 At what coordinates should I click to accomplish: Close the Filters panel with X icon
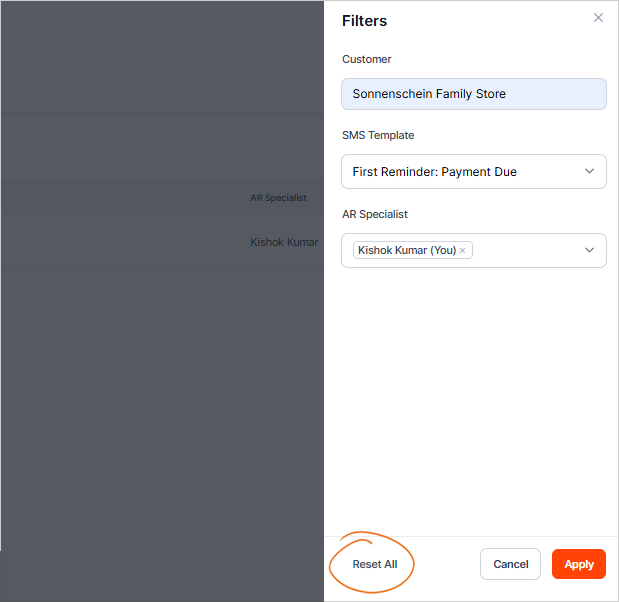[598, 18]
